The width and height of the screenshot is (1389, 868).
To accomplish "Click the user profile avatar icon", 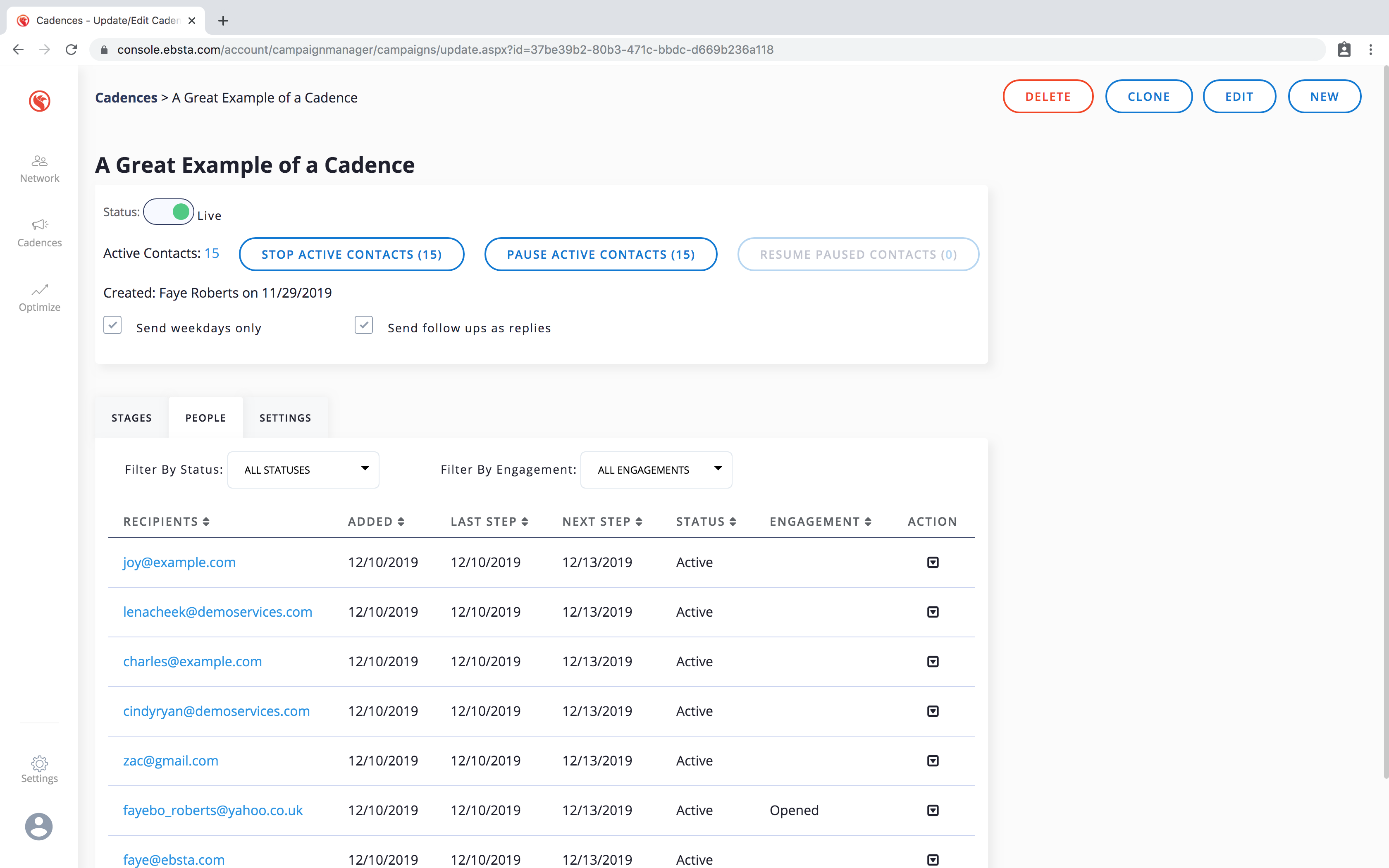I will click(39, 827).
